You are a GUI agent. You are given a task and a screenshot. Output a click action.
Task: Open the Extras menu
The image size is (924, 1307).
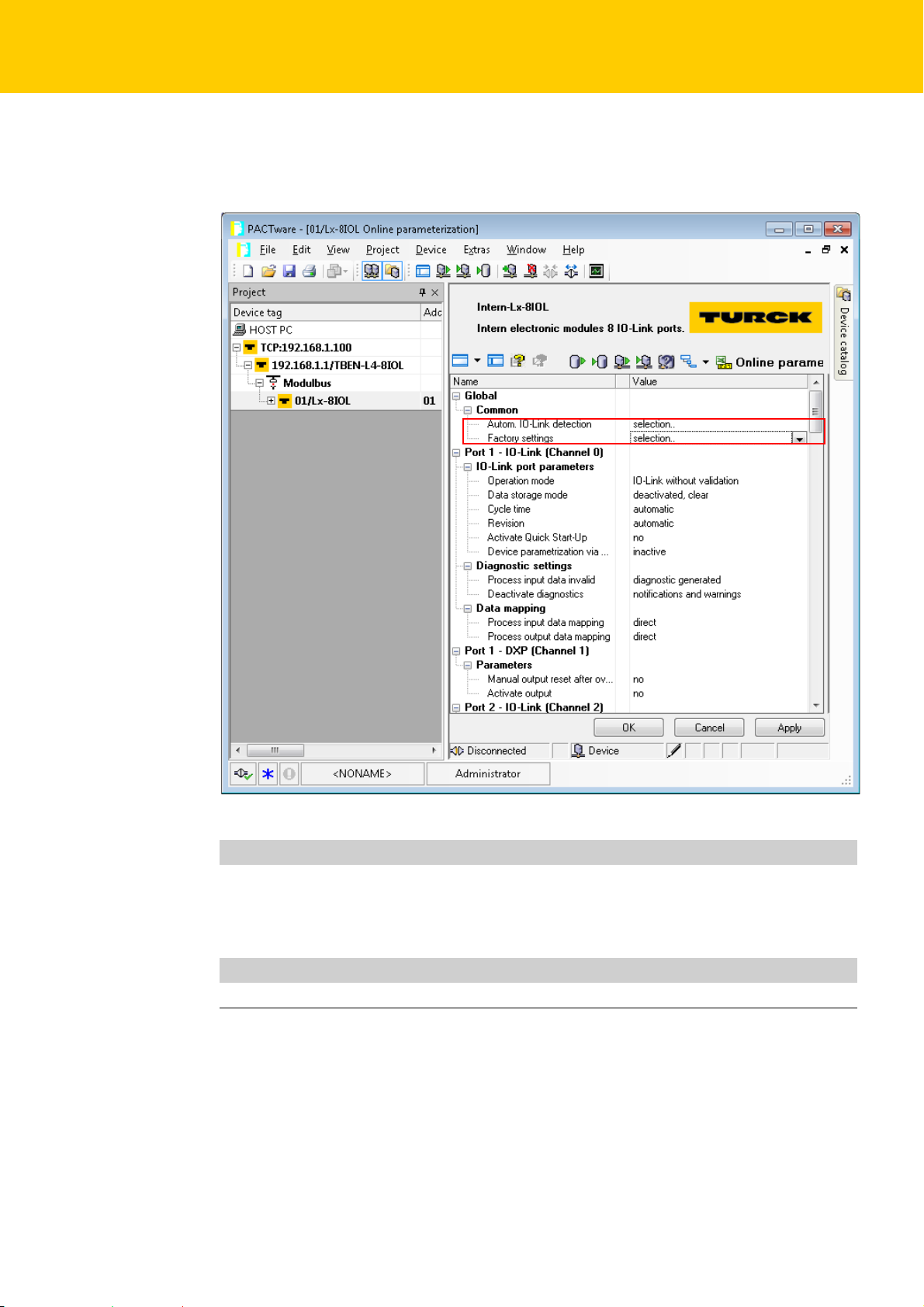476,250
